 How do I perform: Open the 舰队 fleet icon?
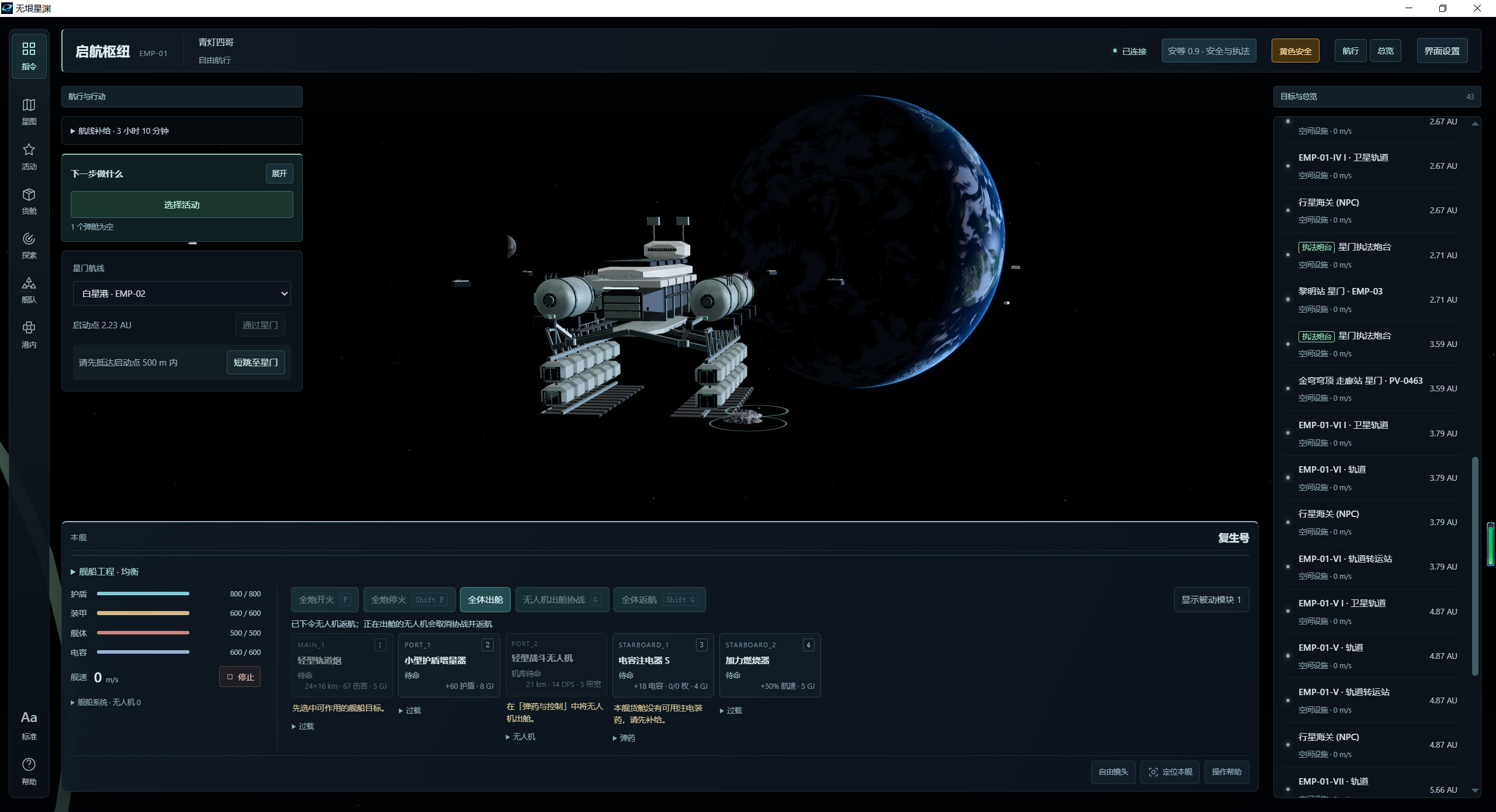point(29,290)
